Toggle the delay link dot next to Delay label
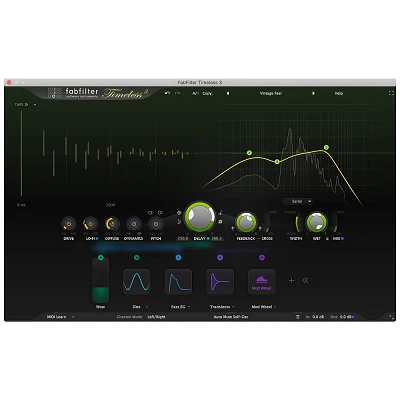The image size is (400, 400). pos(208,238)
